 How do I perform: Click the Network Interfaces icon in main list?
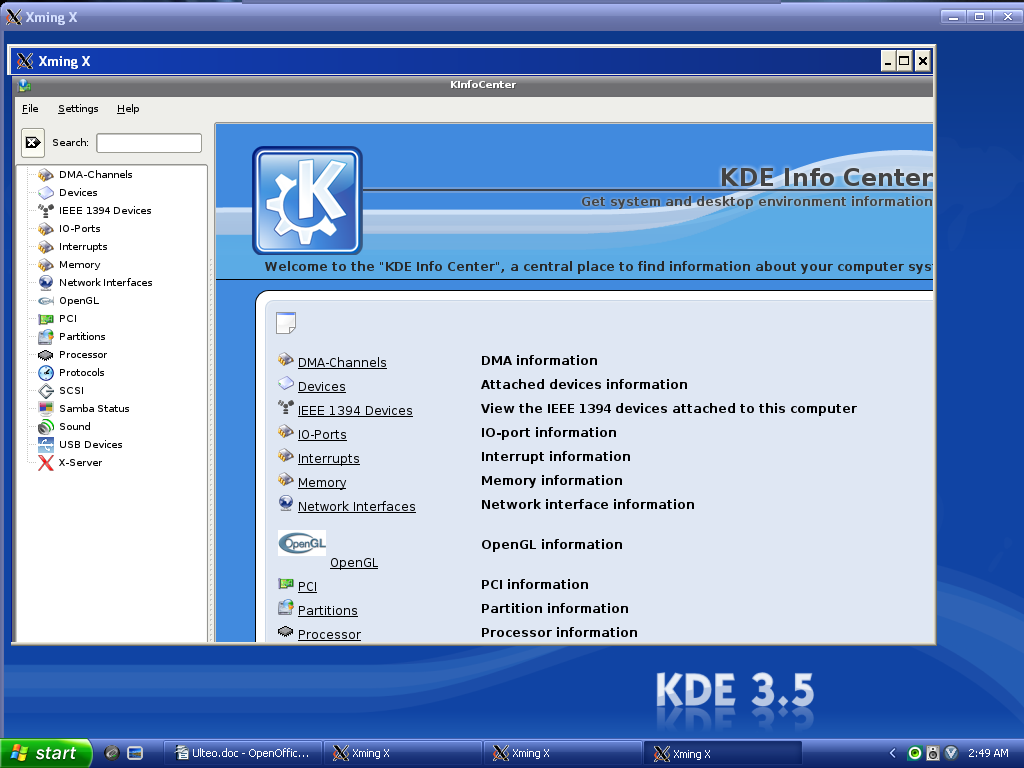(285, 503)
